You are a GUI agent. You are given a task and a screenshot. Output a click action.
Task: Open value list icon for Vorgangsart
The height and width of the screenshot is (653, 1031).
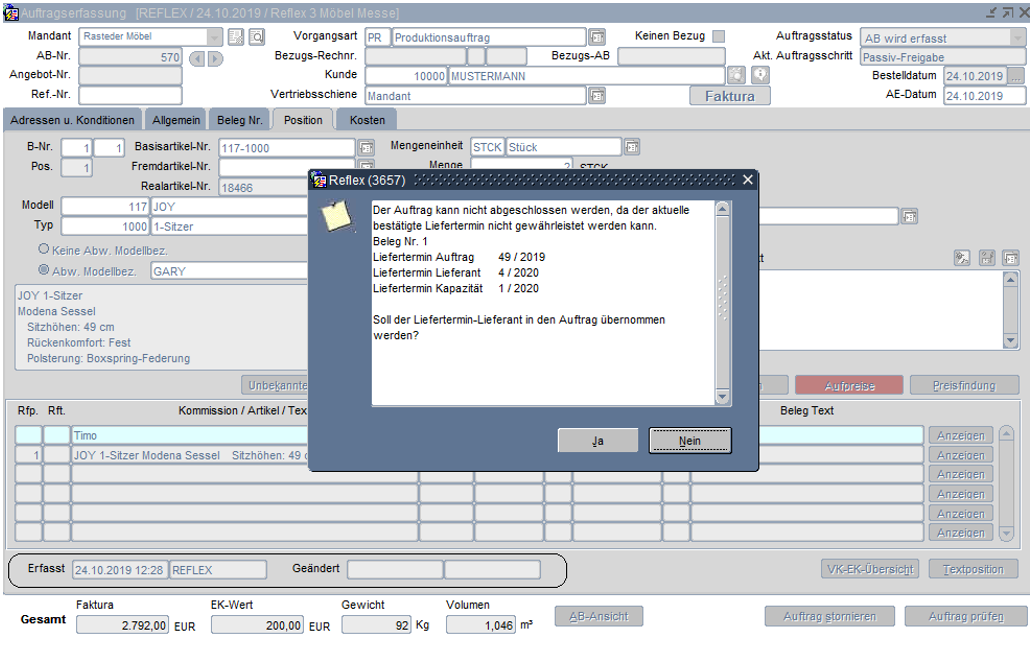click(x=597, y=37)
